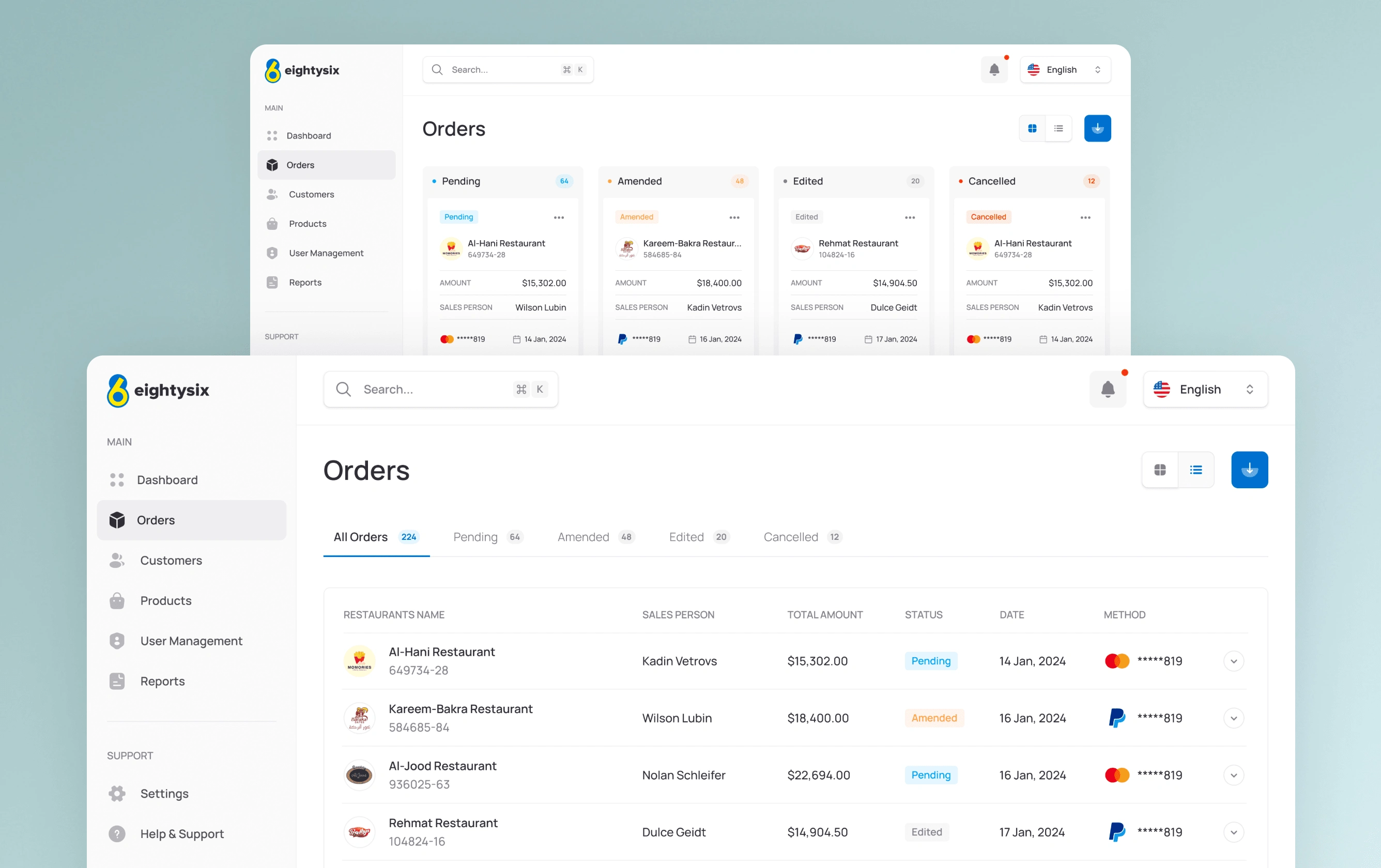The width and height of the screenshot is (1381, 868).
Task: Click the PayPal icon in the Rehmat table row
Action: (1116, 832)
